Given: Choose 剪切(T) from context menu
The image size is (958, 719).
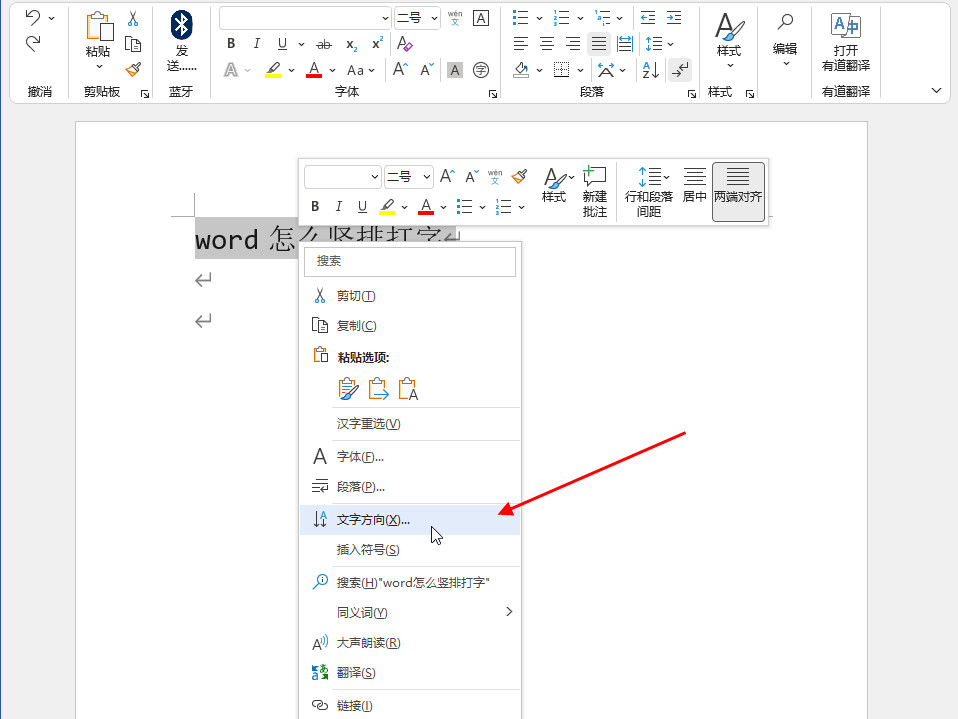Looking at the screenshot, I should click(x=410, y=296).
